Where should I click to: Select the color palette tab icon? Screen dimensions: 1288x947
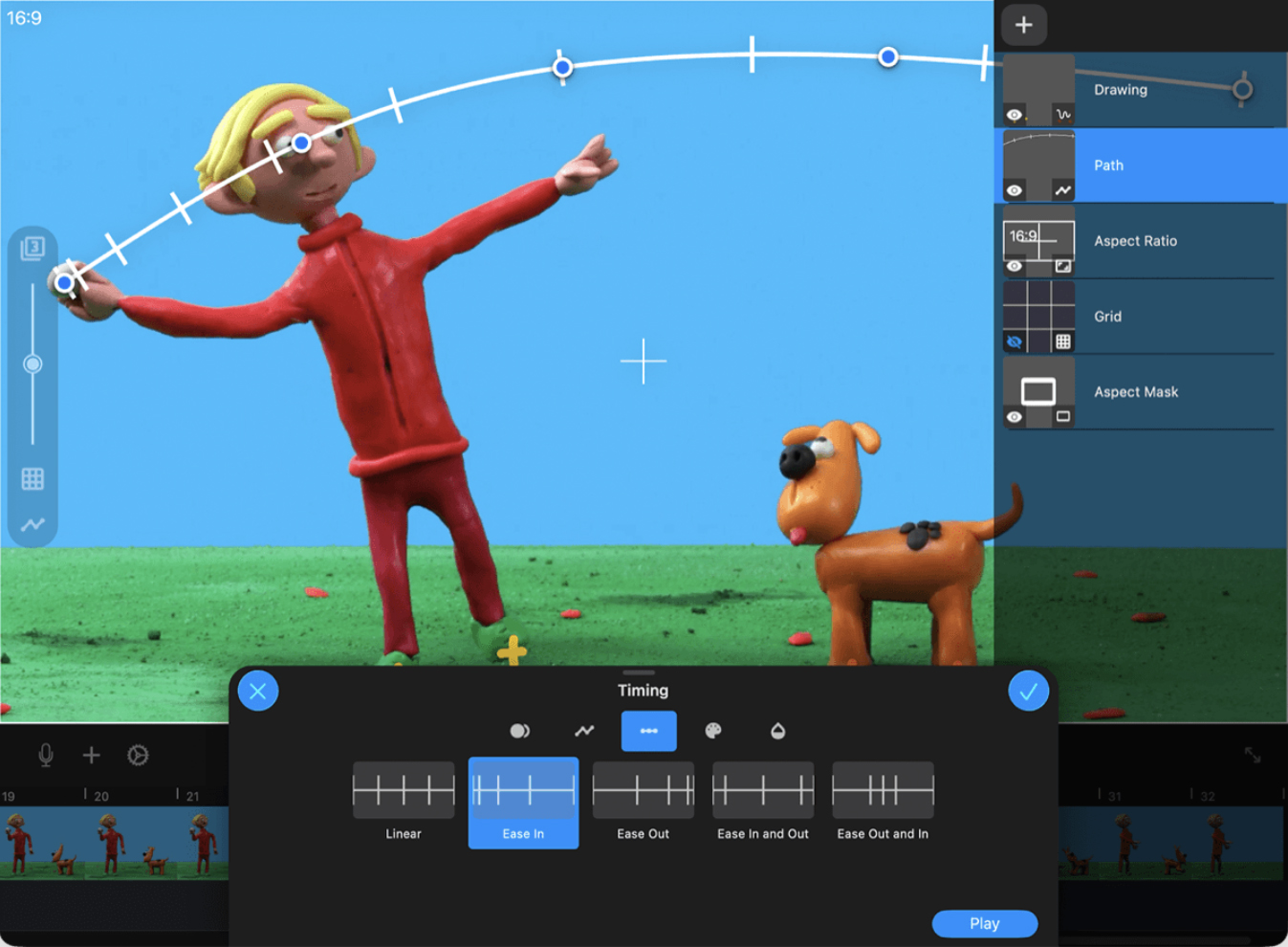(713, 732)
